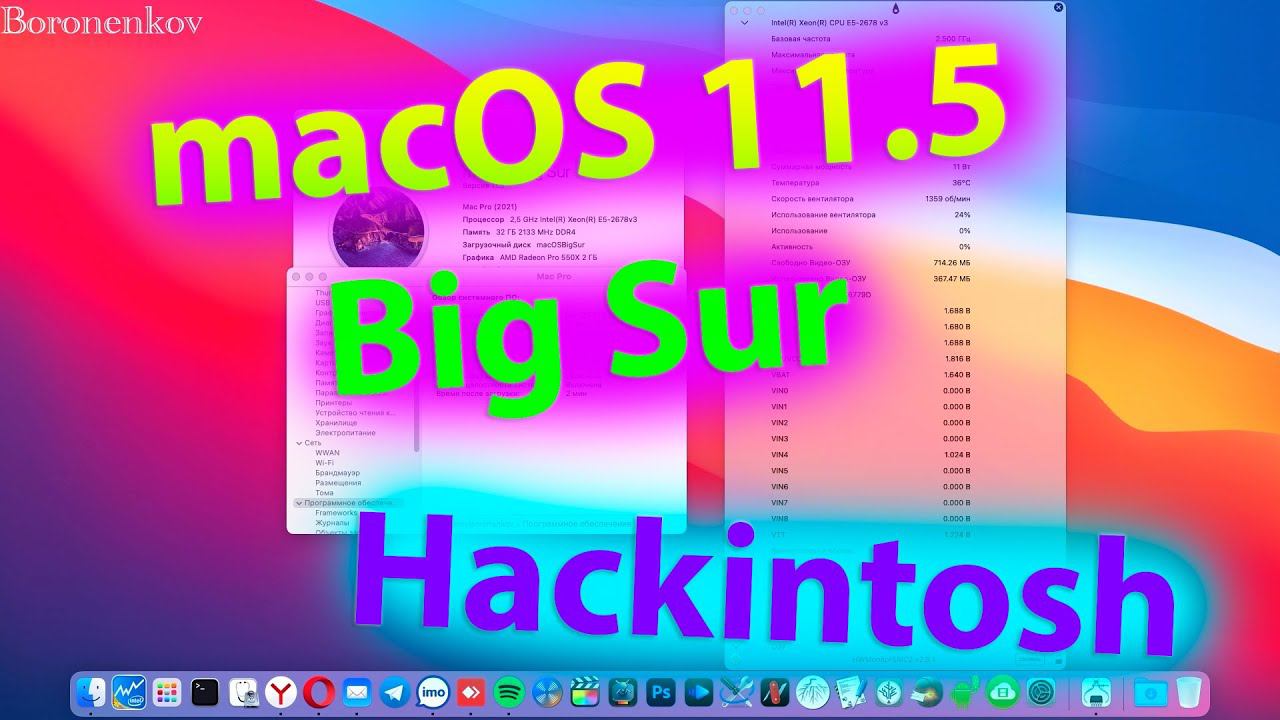Launch Photoshop from the dock
The height and width of the screenshot is (720, 1280).
tap(661, 692)
